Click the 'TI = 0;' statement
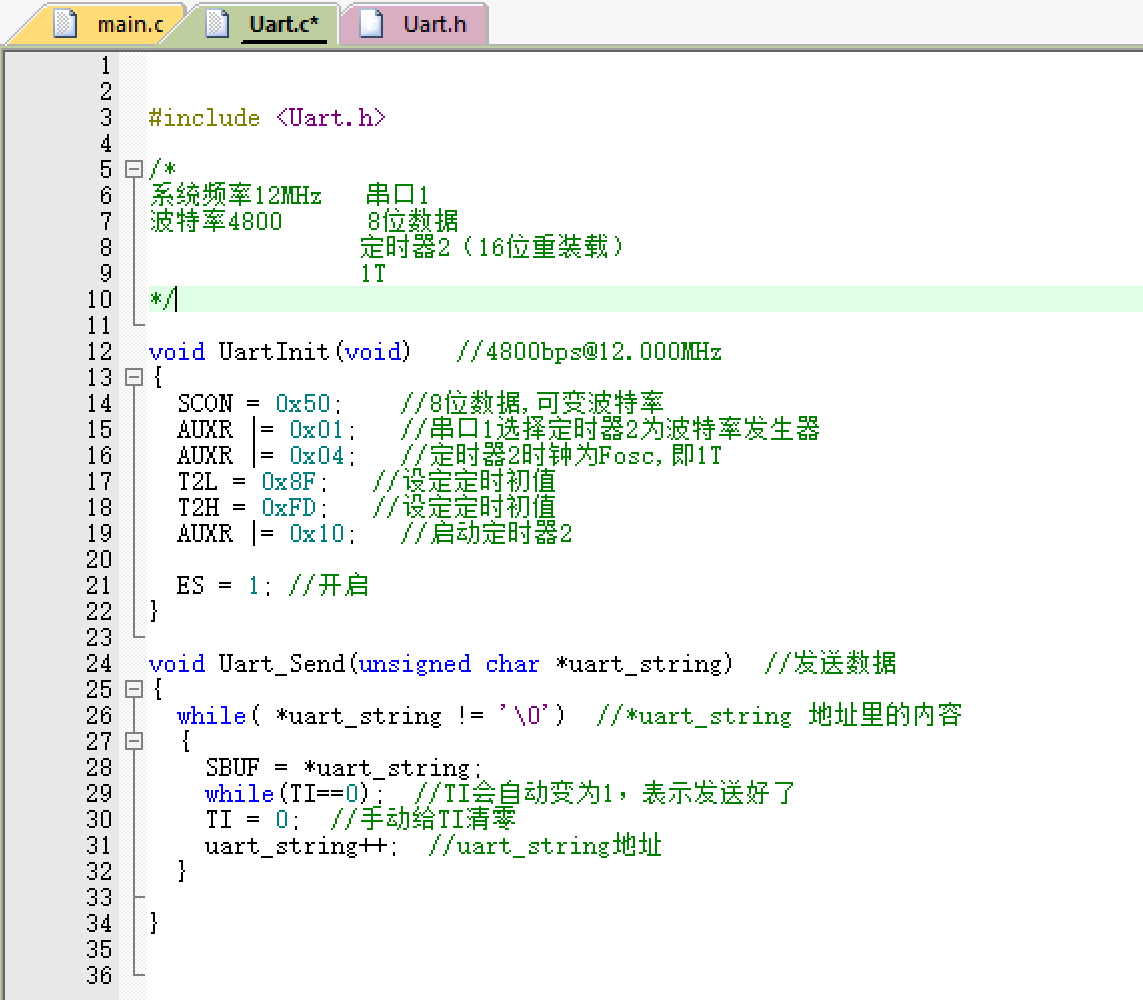The height and width of the screenshot is (1000, 1143). coord(251,819)
